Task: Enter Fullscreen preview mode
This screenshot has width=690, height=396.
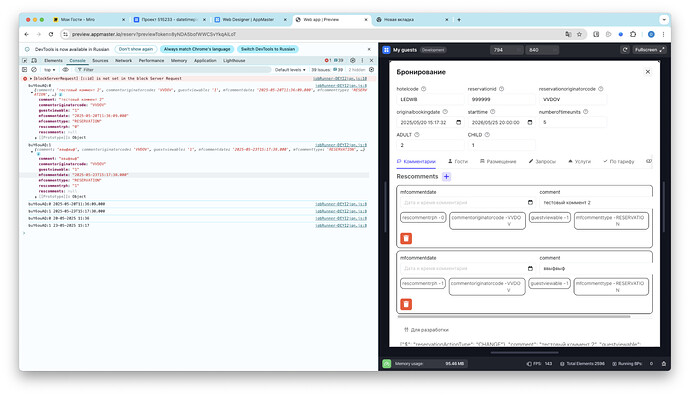Action: 649,50
